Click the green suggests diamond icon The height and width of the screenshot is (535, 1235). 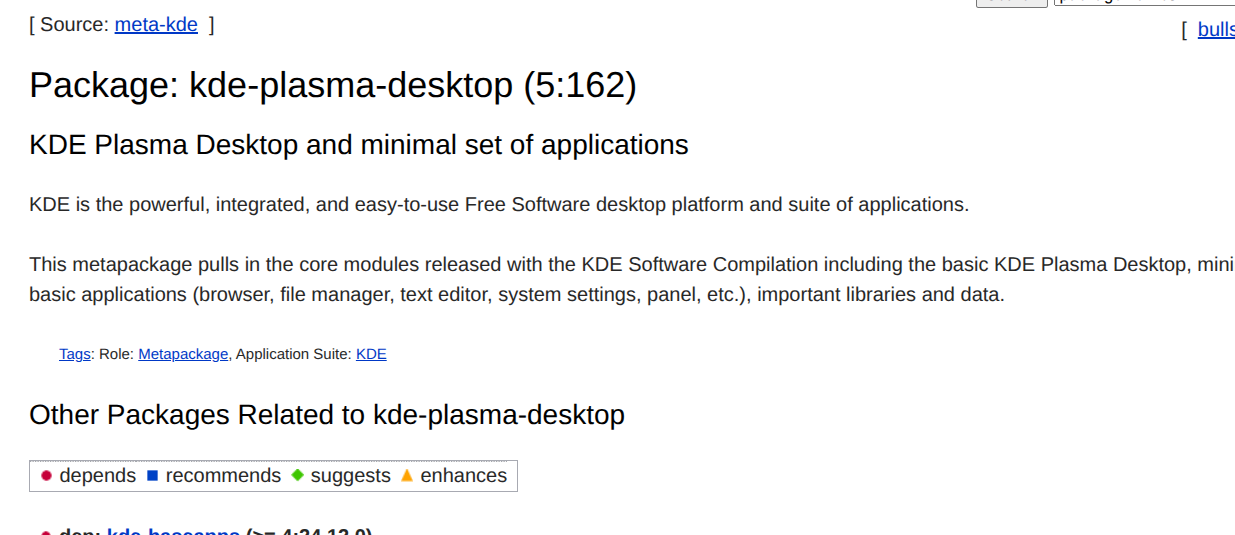(297, 476)
